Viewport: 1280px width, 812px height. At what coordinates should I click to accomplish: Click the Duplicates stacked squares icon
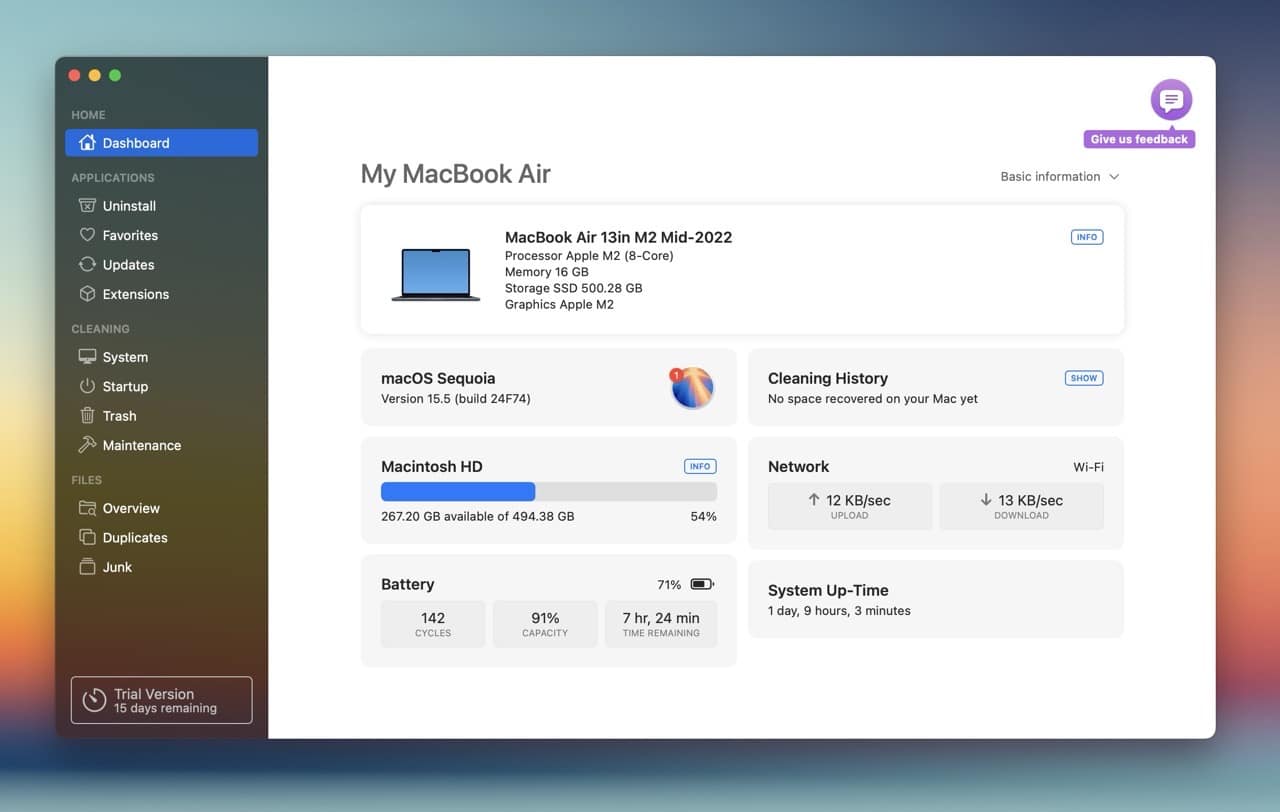88,537
